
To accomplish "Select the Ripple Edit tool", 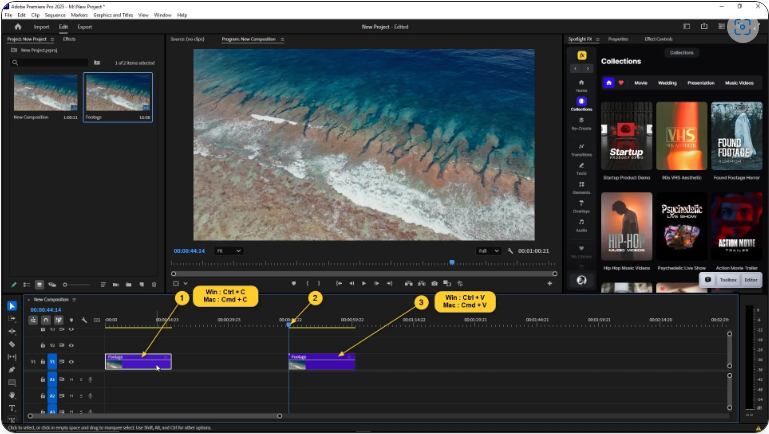I will 12,332.
